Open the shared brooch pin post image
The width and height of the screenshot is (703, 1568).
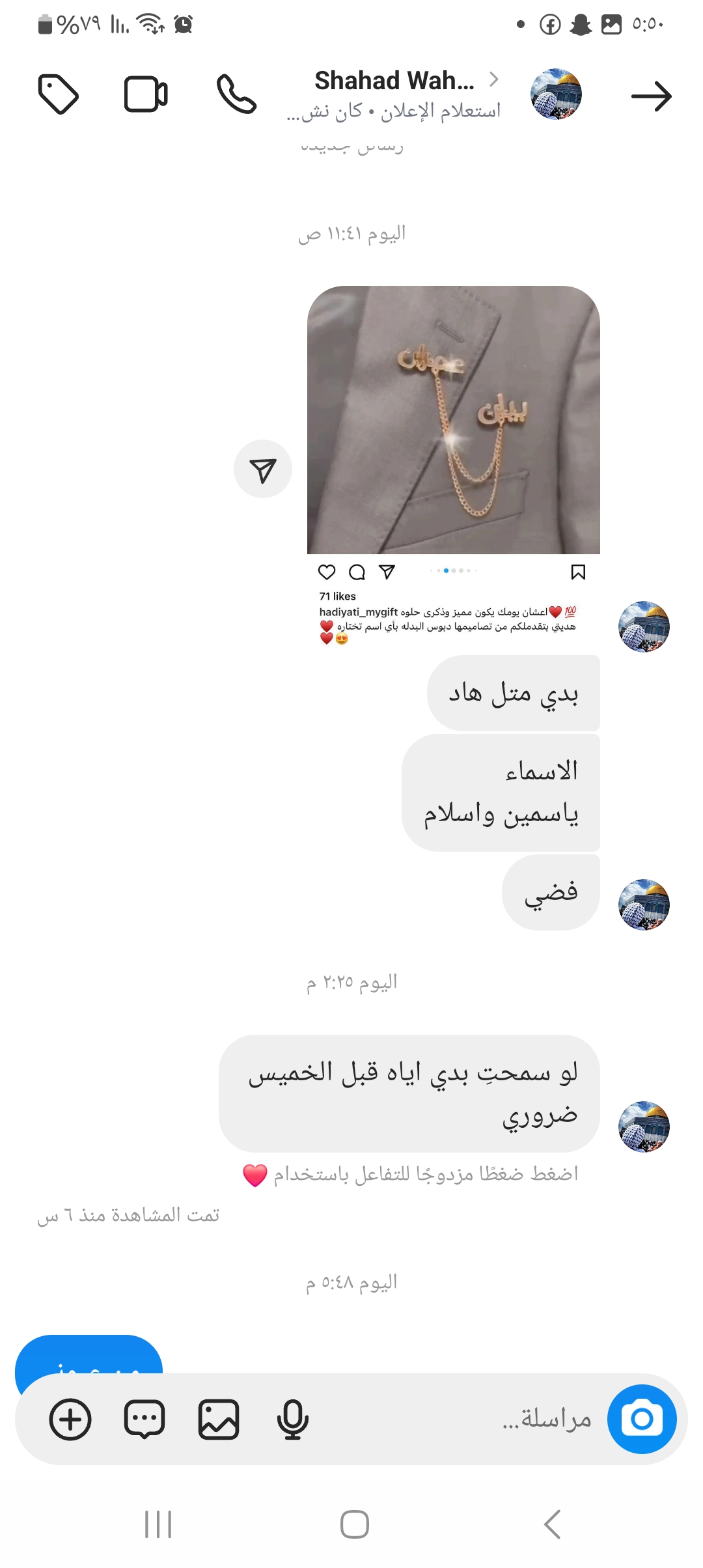[454, 420]
